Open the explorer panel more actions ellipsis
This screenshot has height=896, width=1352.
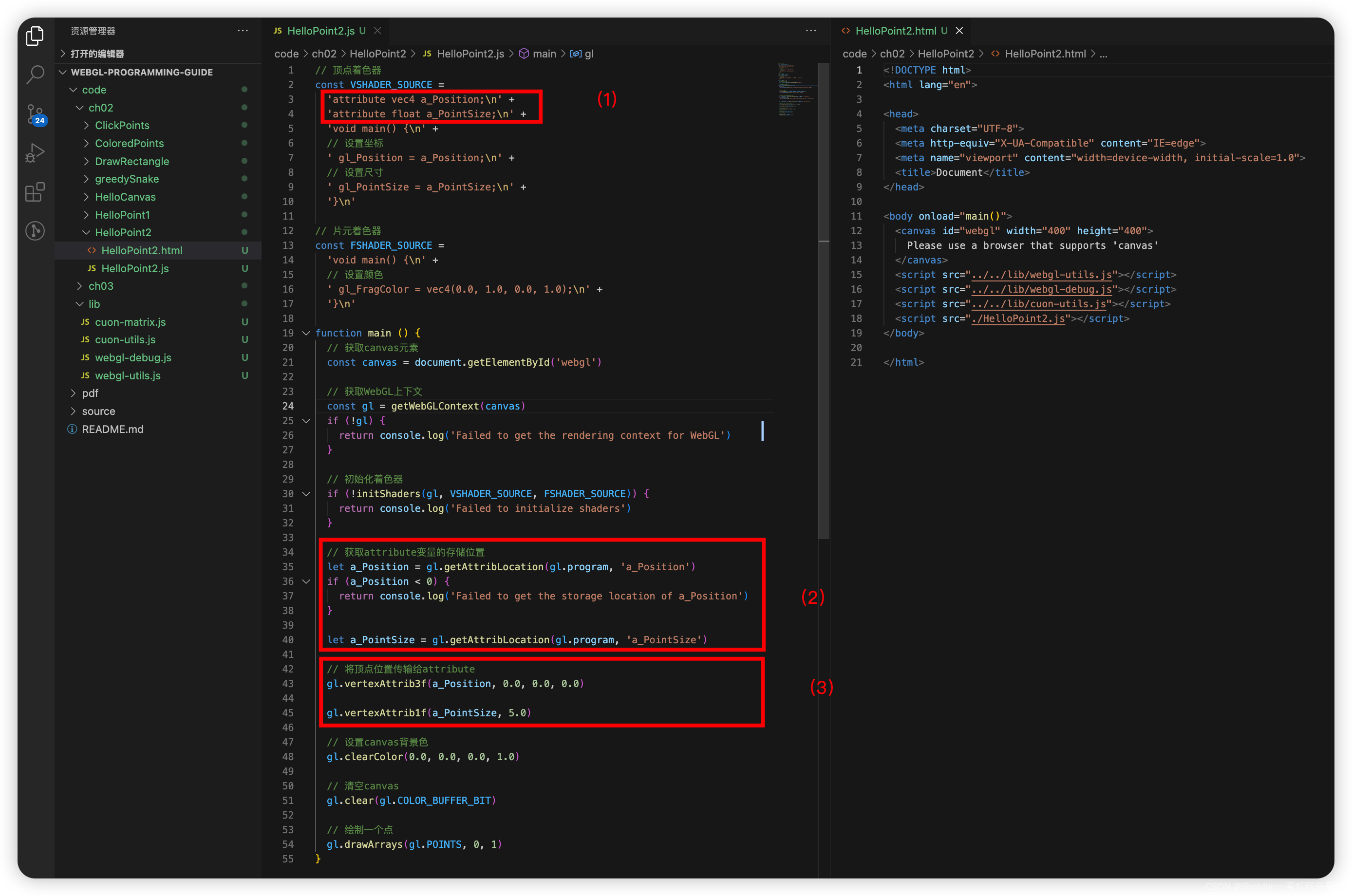[243, 31]
